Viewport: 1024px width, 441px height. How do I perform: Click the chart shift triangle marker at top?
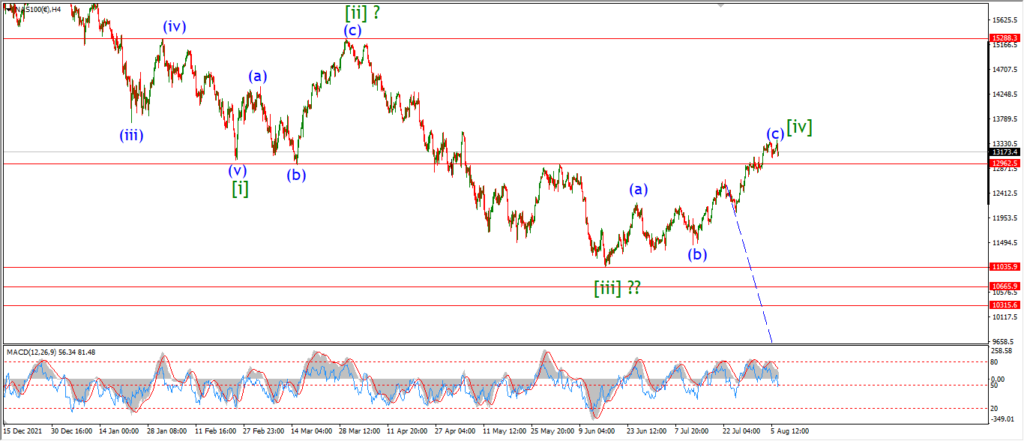point(720,5)
